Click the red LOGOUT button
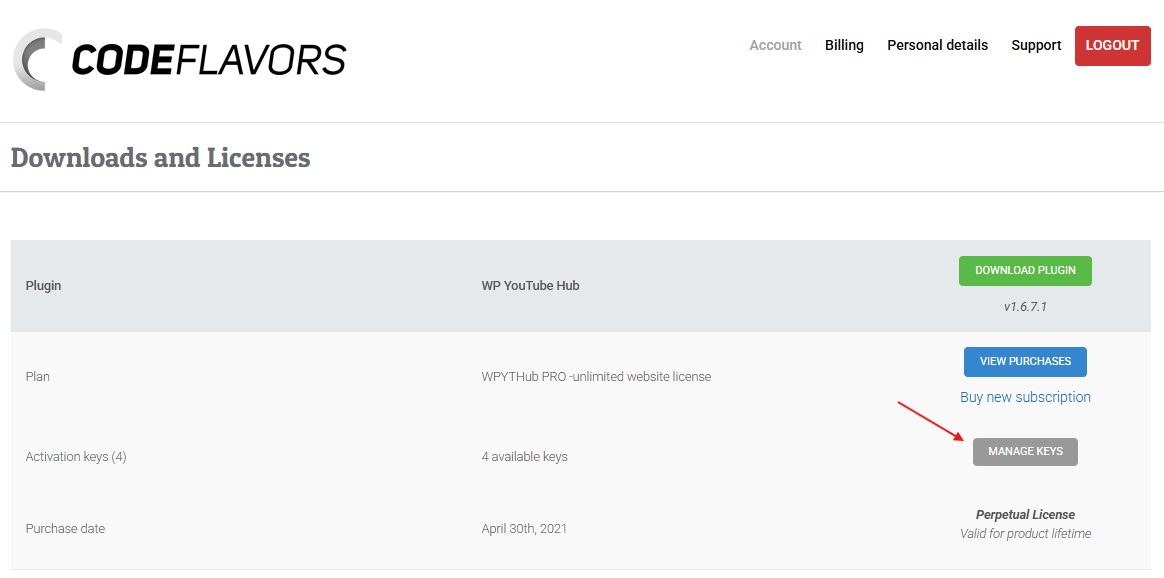 coord(1112,45)
